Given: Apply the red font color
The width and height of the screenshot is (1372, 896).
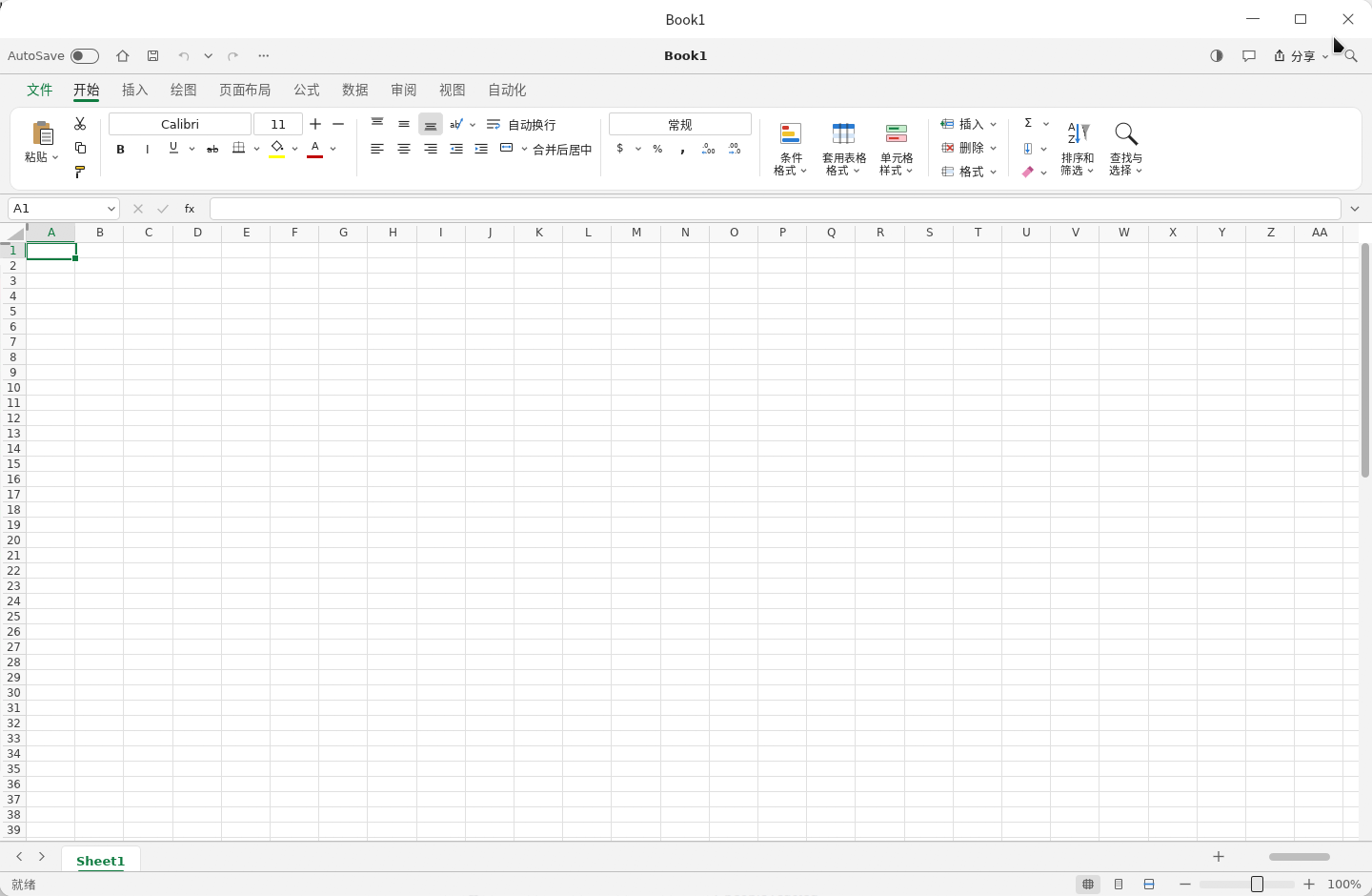Looking at the screenshot, I should tap(315, 149).
